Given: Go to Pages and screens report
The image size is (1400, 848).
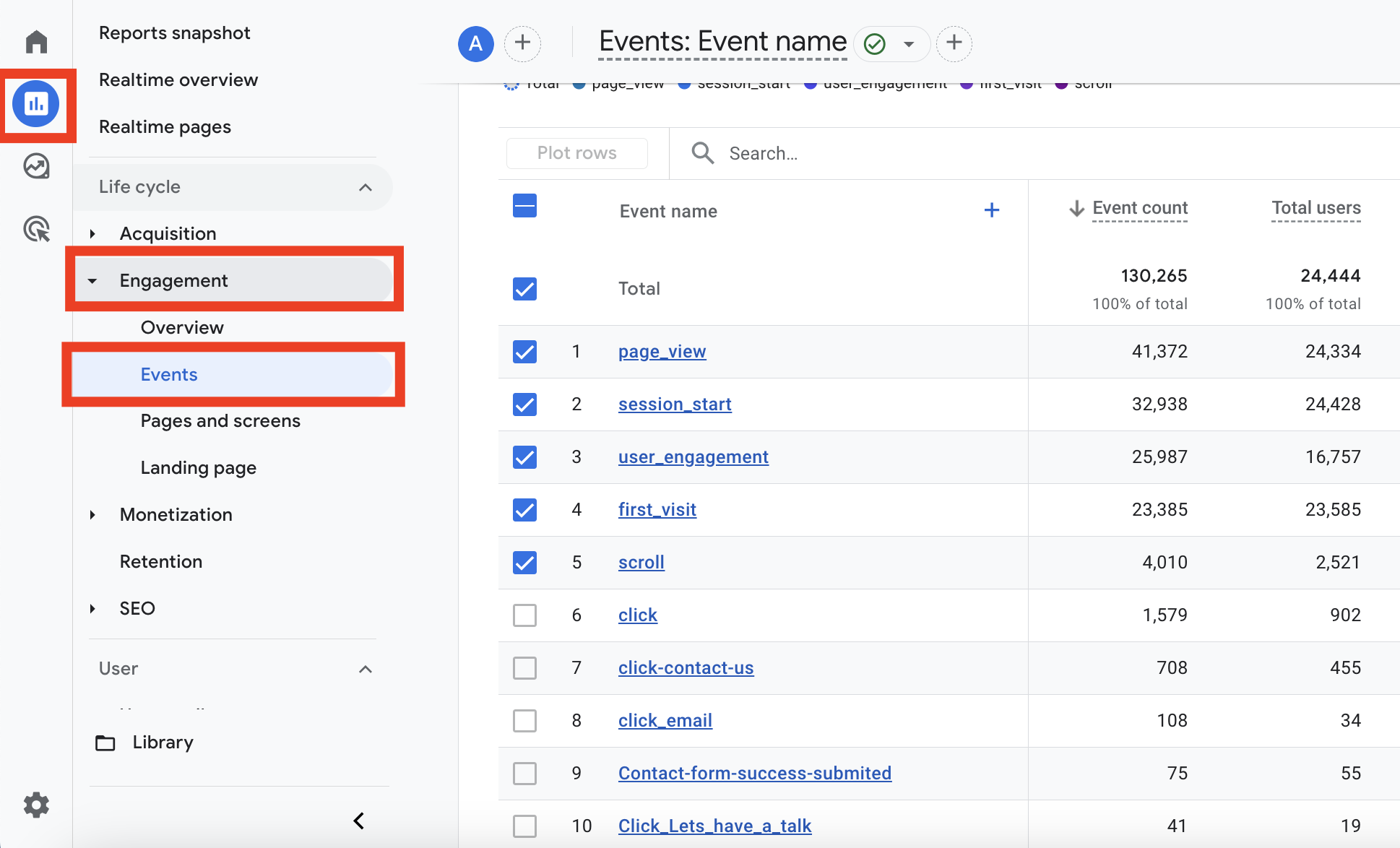Looking at the screenshot, I should pyautogui.click(x=220, y=421).
